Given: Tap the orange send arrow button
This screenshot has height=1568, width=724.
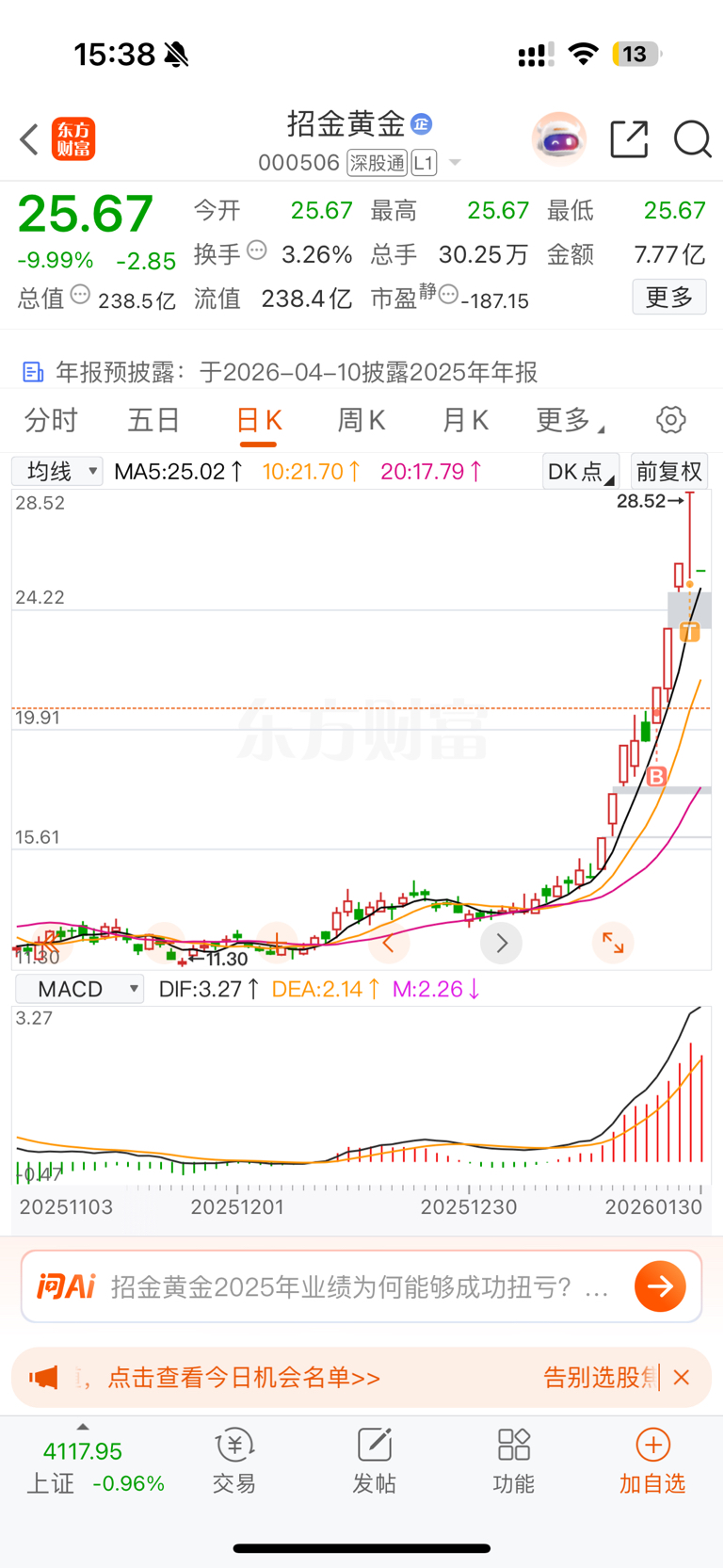Looking at the screenshot, I should coord(660,1286).
